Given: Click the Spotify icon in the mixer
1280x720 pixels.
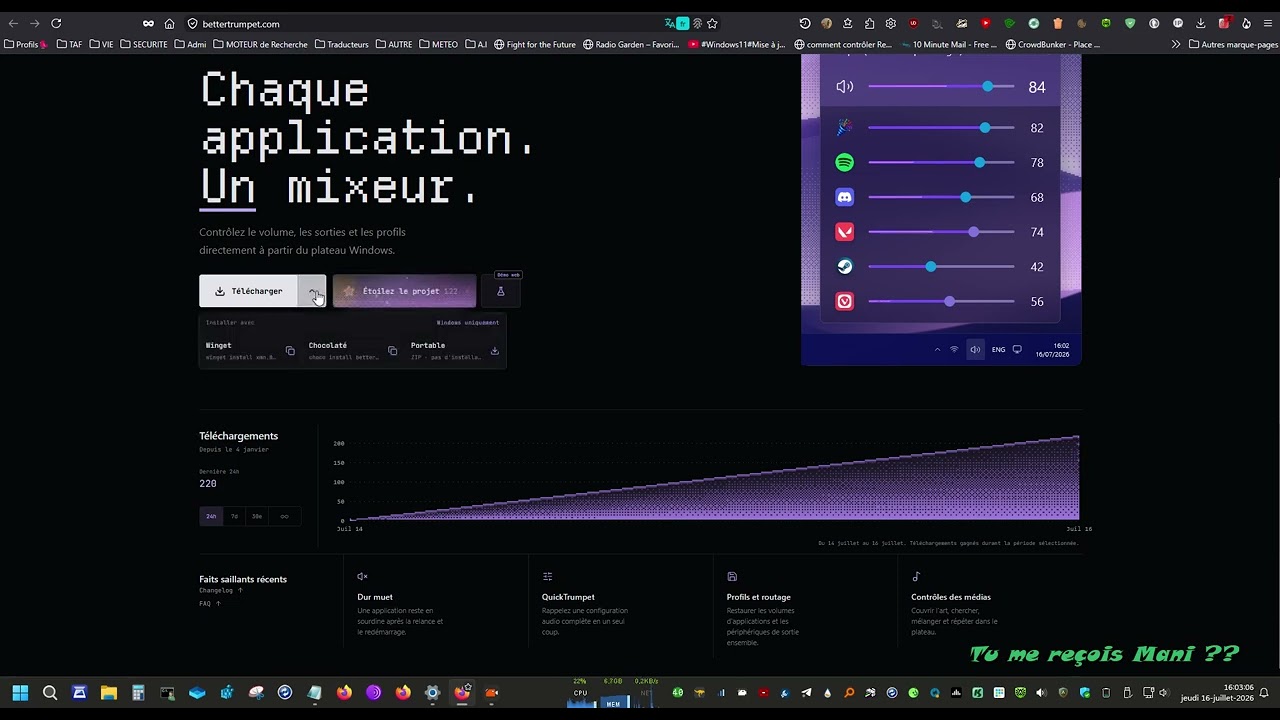Looking at the screenshot, I should (845, 162).
